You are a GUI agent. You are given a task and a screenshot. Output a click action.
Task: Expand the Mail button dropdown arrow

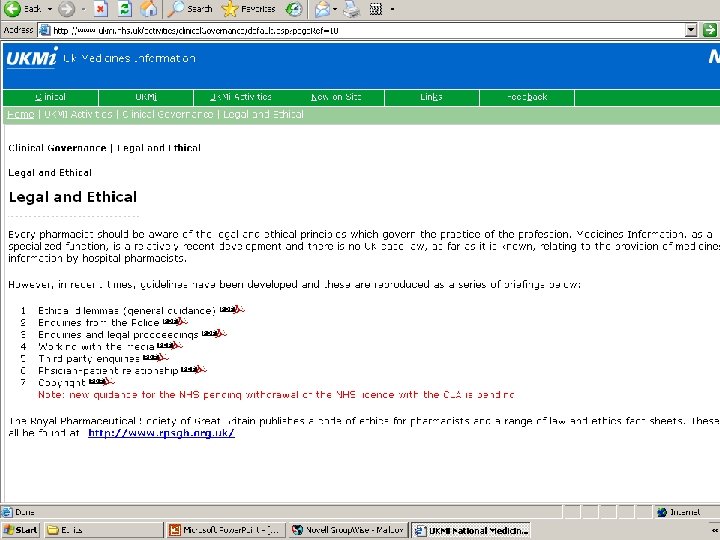tap(335, 9)
